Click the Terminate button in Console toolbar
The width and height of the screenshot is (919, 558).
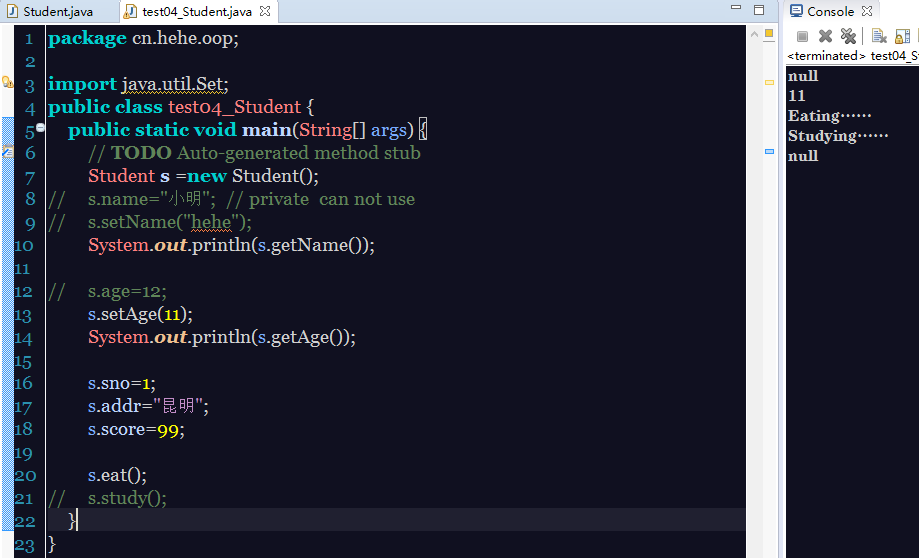coord(802,36)
